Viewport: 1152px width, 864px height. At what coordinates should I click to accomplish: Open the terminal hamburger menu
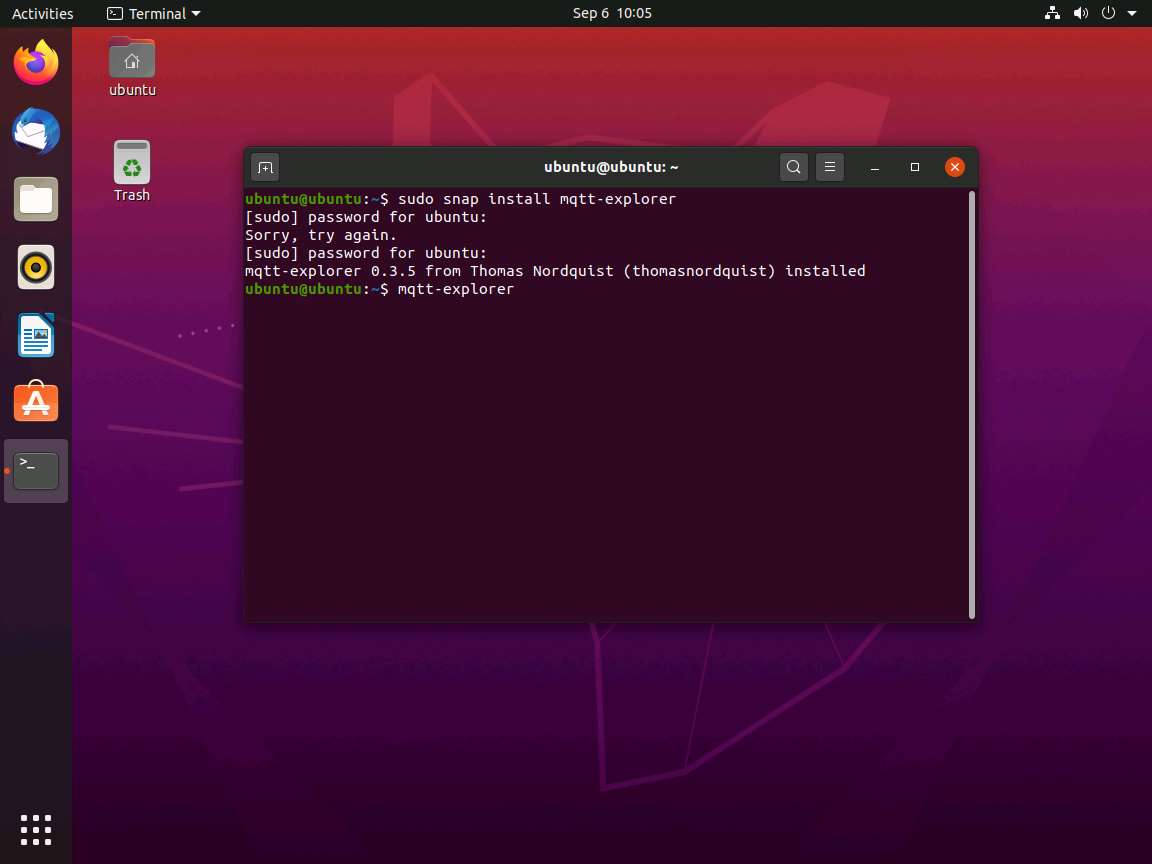[x=829, y=167]
